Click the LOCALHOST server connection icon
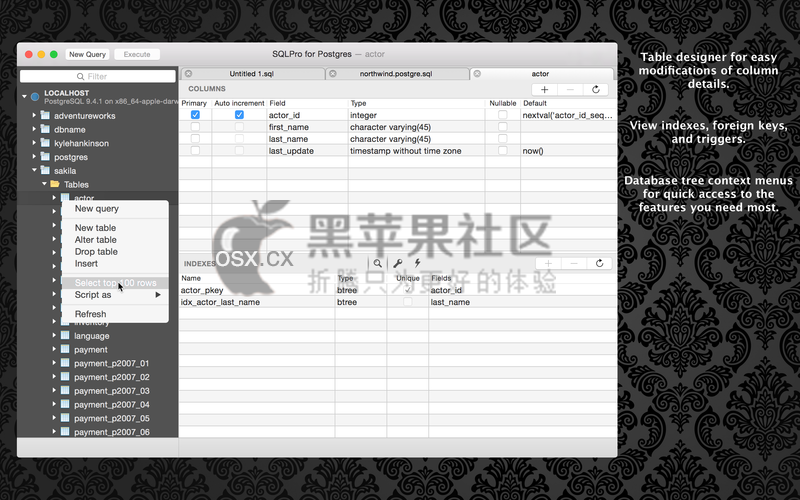 [35, 96]
